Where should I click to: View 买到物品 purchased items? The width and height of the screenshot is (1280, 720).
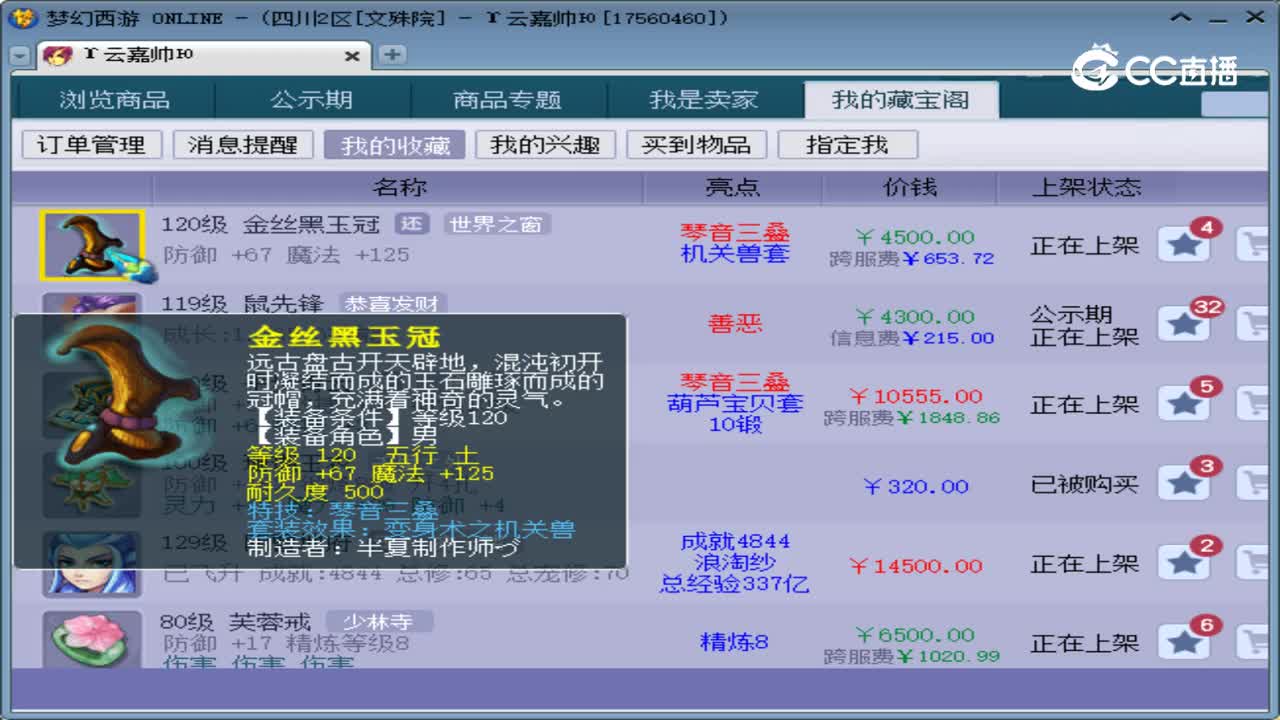(x=697, y=145)
